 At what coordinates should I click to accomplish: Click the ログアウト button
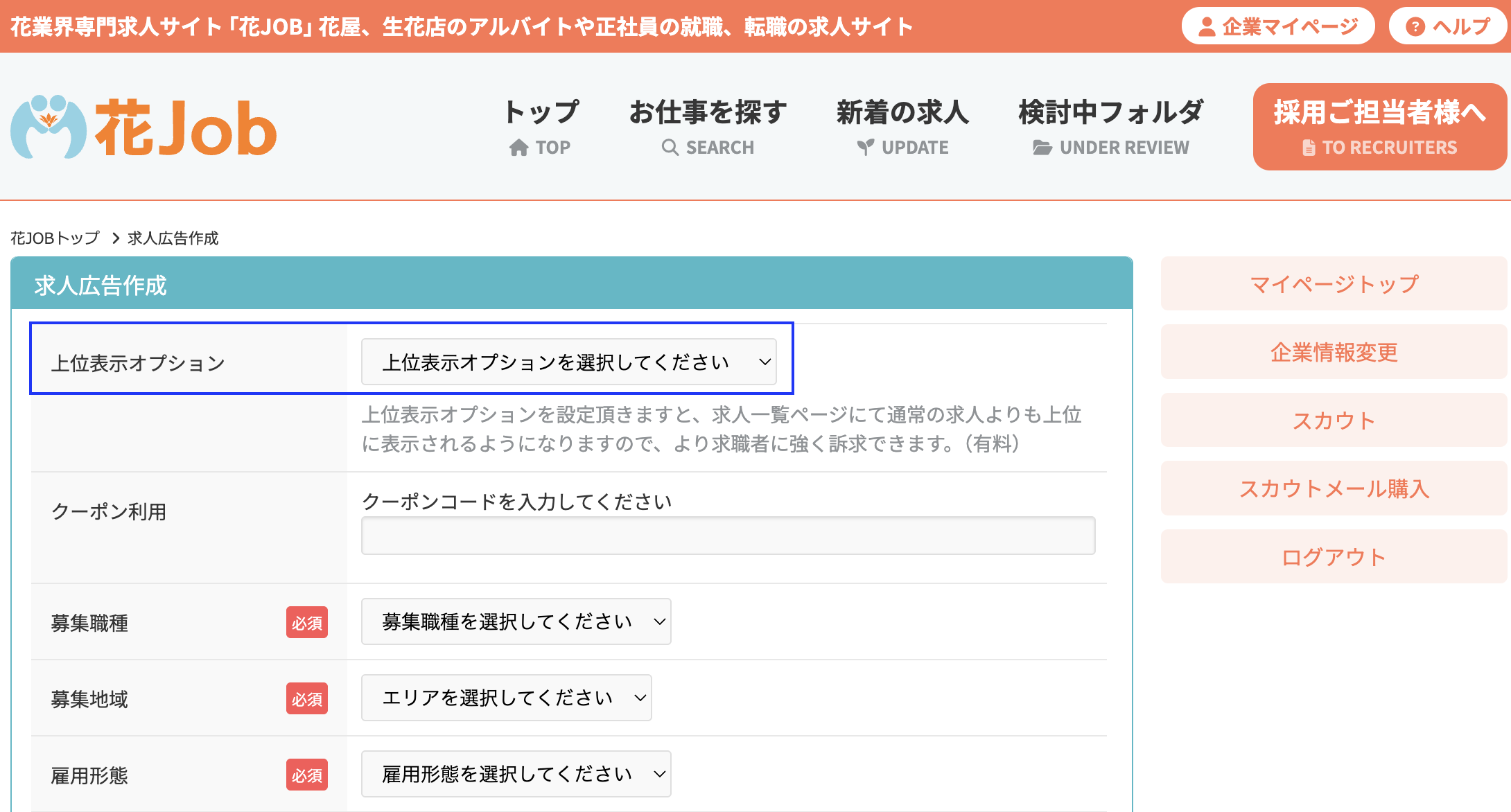(1334, 557)
